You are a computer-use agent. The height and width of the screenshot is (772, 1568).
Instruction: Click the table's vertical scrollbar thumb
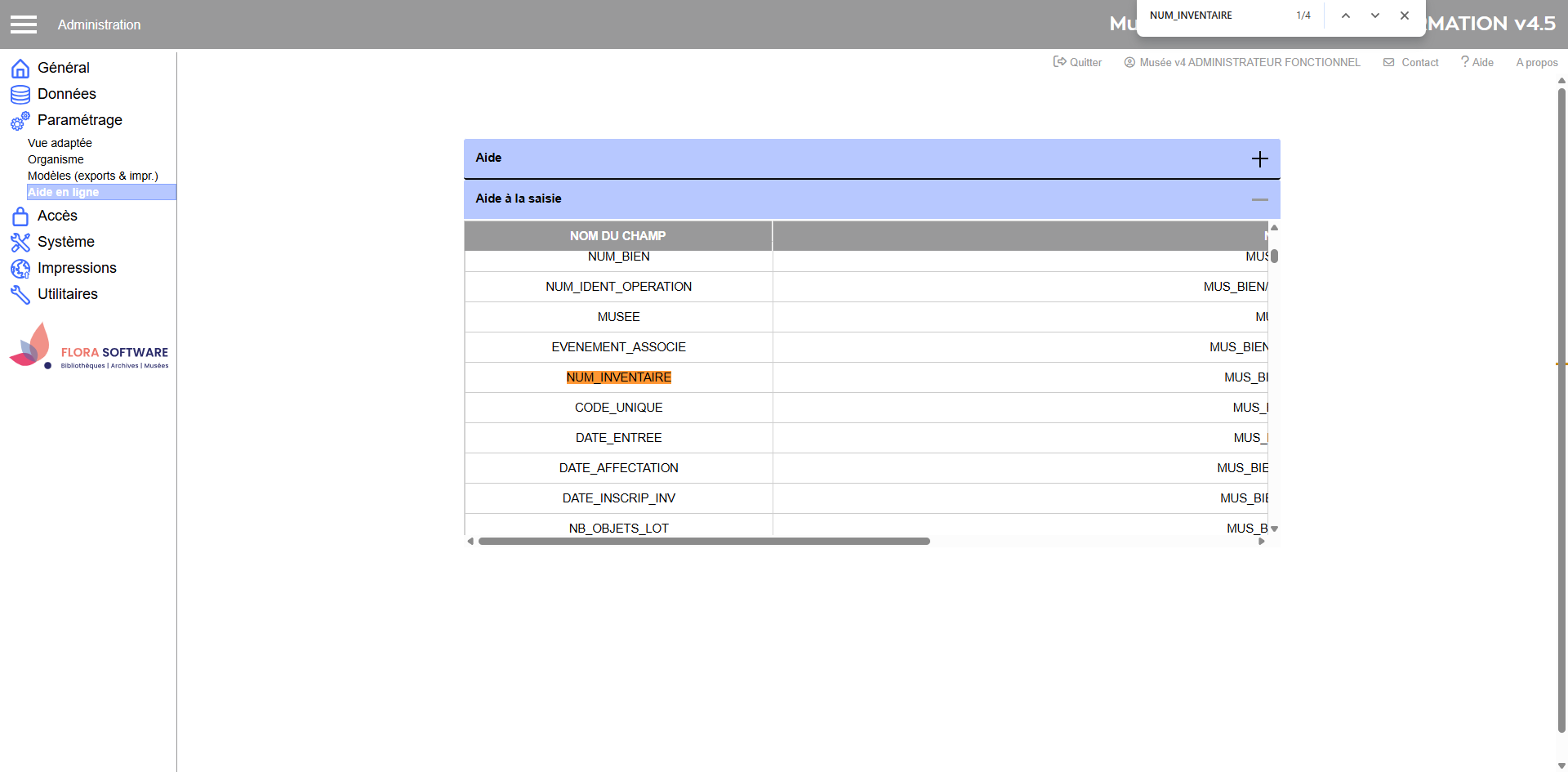click(x=1274, y=256)
